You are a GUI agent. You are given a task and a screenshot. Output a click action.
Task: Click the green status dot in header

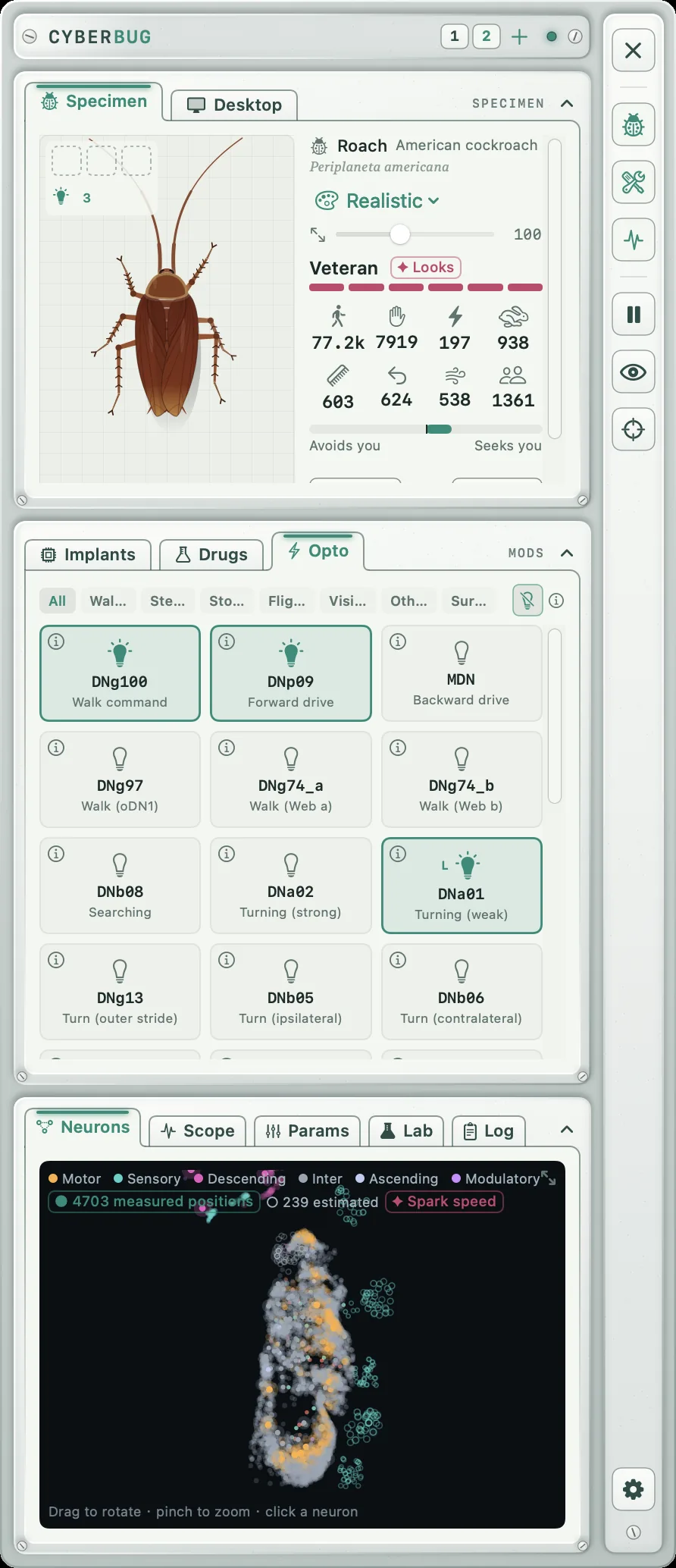click(x=552, y=36)
